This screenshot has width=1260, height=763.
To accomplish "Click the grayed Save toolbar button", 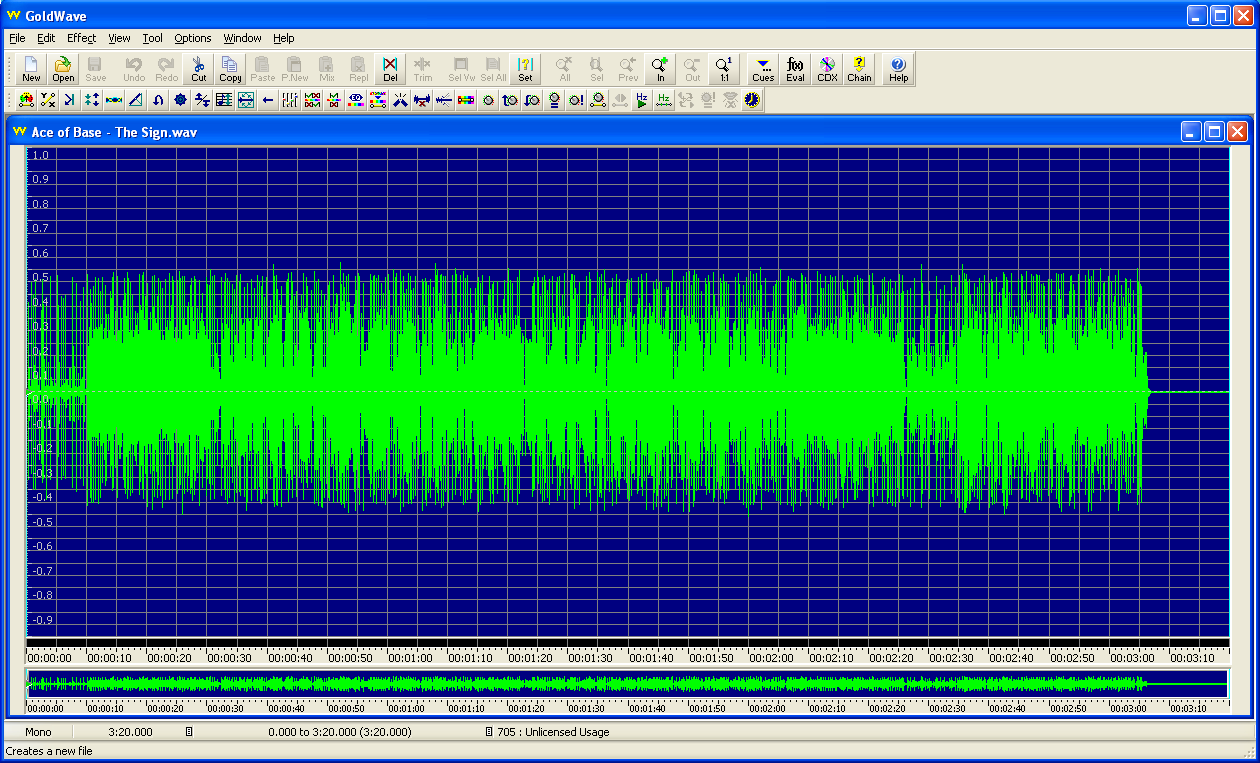I will (95, 69).
